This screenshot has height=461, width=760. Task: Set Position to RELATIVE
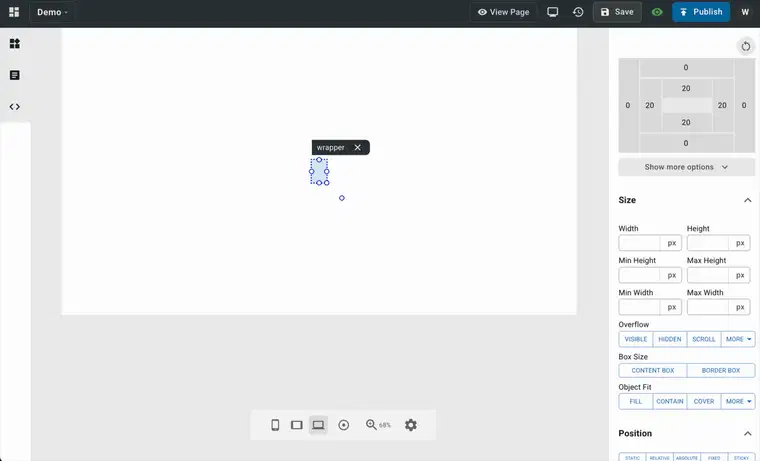coord(660,457)
